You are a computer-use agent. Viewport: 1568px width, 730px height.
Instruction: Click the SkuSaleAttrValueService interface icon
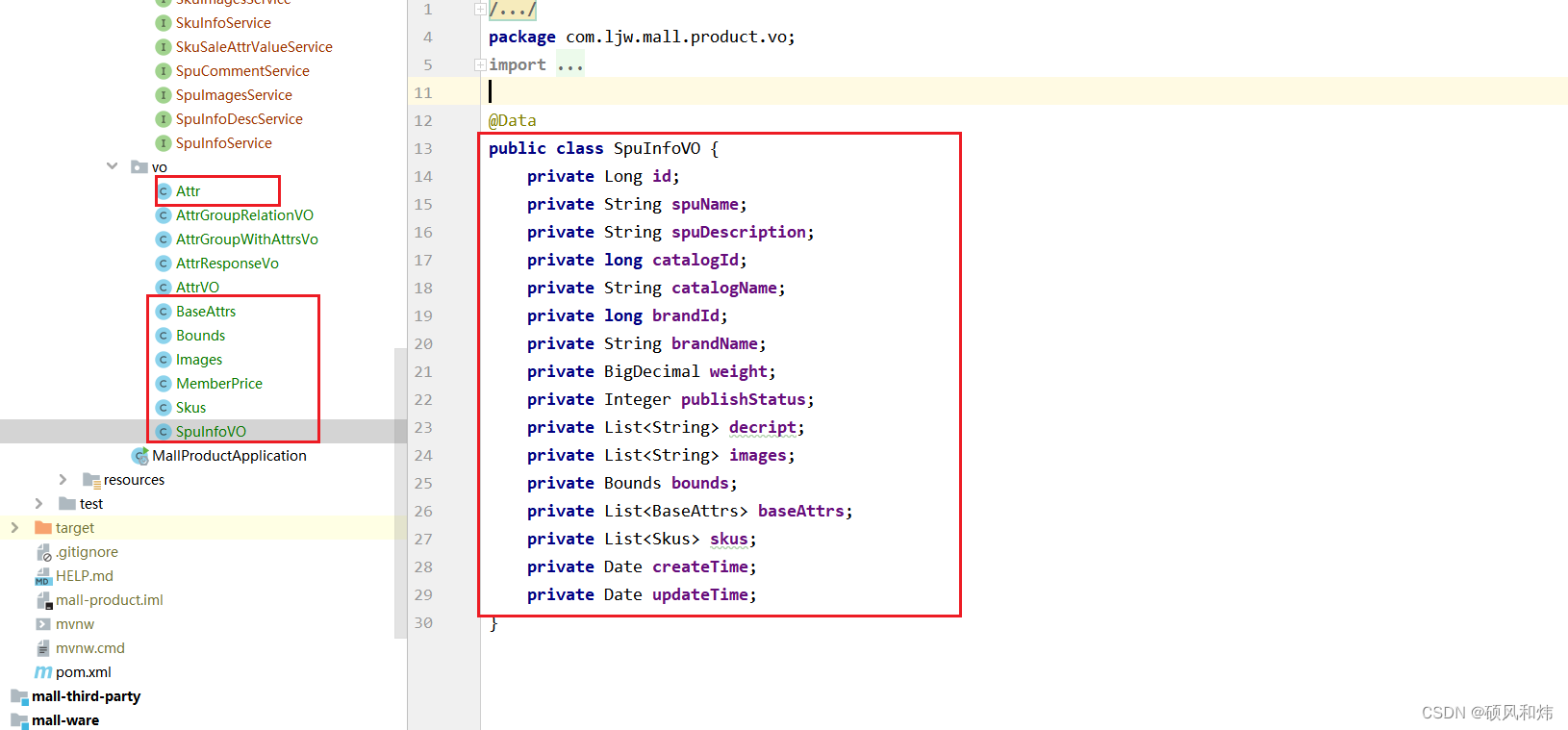coord(164,47)
